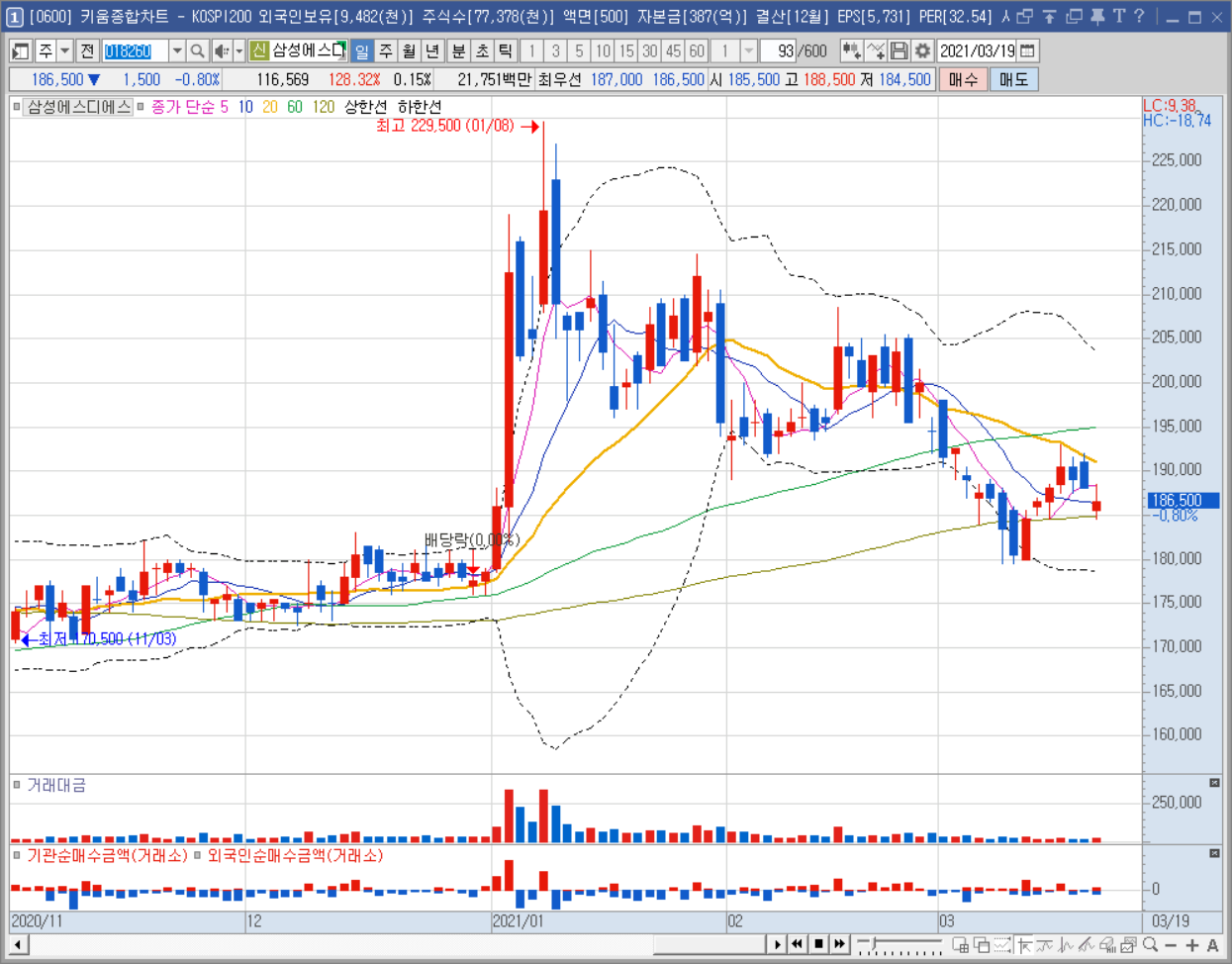Screen dimensions: 1232x964
Task: Click the 상한선 upper band legend
Action: click(x=365, y=107)
